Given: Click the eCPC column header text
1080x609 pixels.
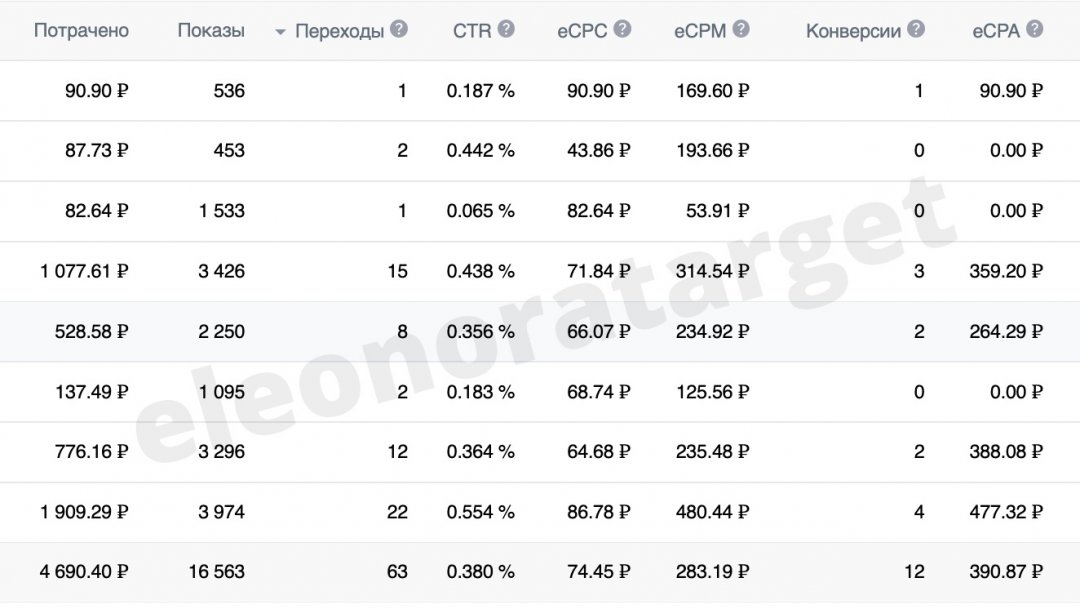Looking at the screenshot, I should tap(582, 31).
